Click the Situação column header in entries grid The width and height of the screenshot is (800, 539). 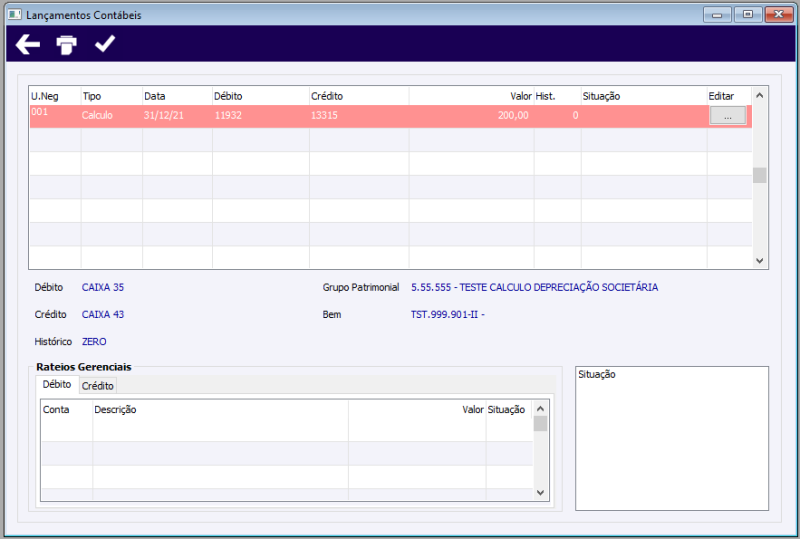[x=644, y=96]
